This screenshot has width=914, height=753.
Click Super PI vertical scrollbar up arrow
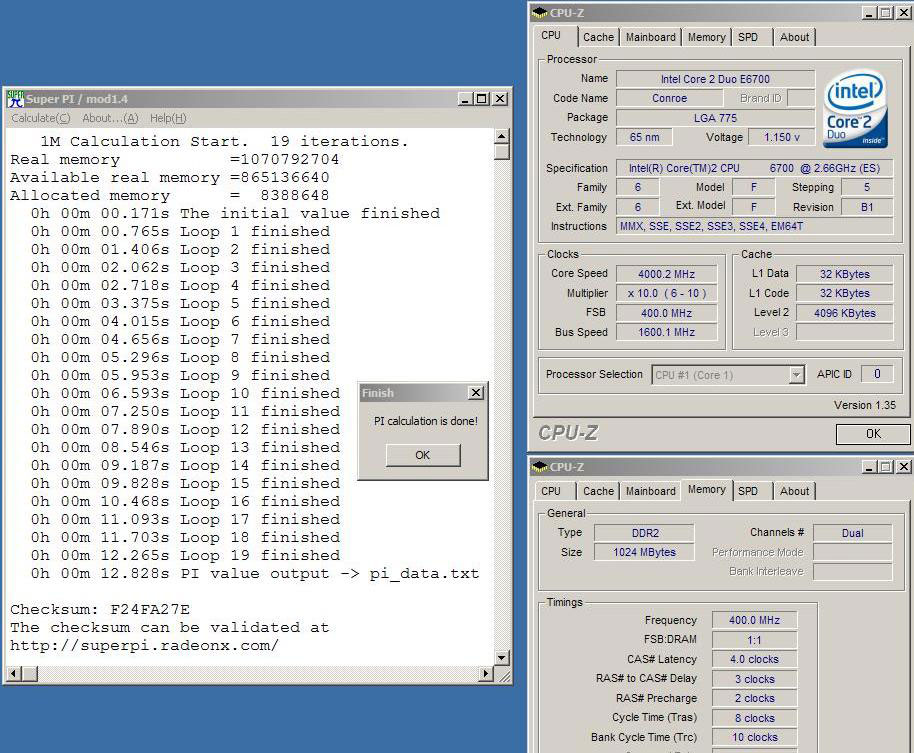(x=501, y=136)
